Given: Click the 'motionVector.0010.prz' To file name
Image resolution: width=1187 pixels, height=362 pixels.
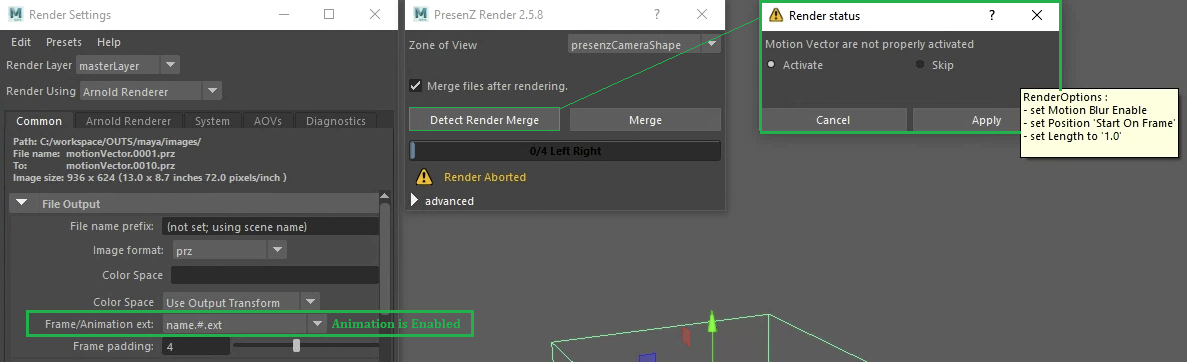Looking at the screenshot, I should tap(120, 165).
